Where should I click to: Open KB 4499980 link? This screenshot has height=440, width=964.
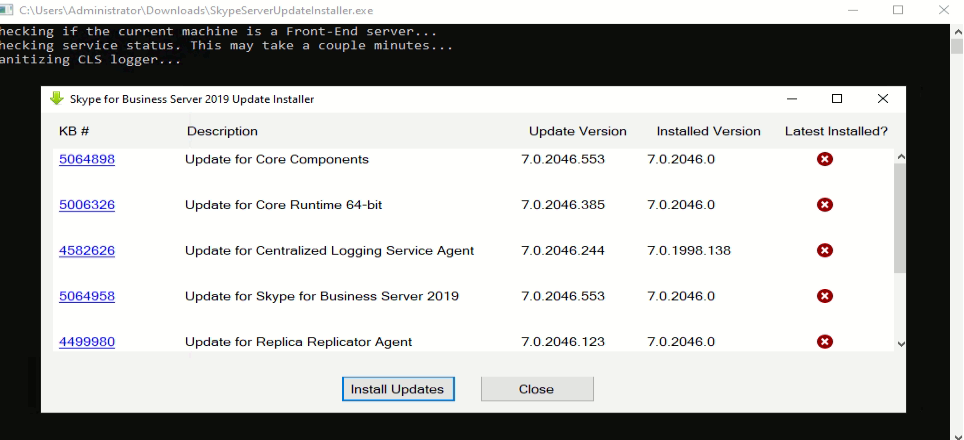click(x=87, y=341)
